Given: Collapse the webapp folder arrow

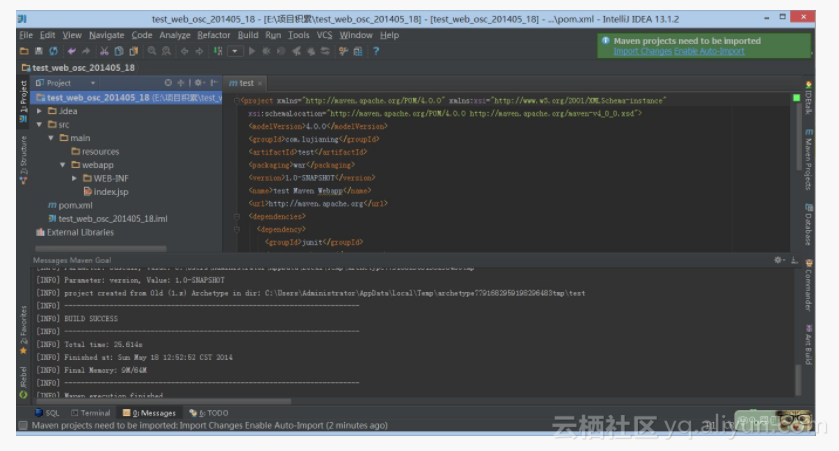Looking at the screenshot, I should coord(63,165).
